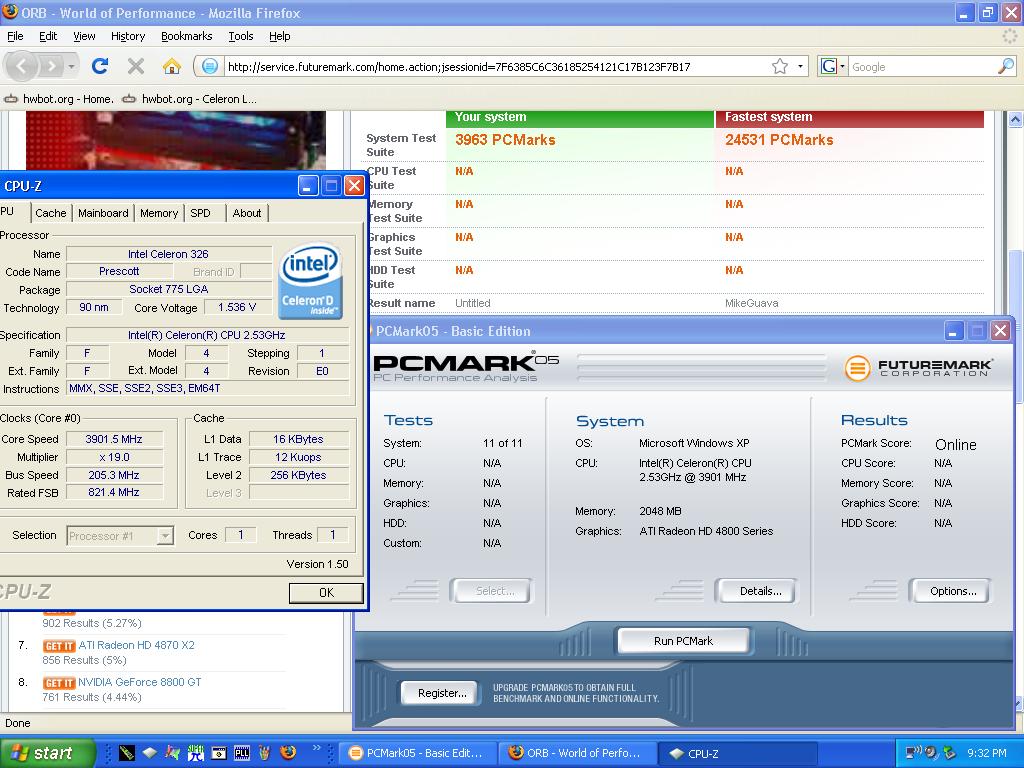1024x768 pixels.
Task: Click the Run PCMark button
Action: (x=683, y=641)
